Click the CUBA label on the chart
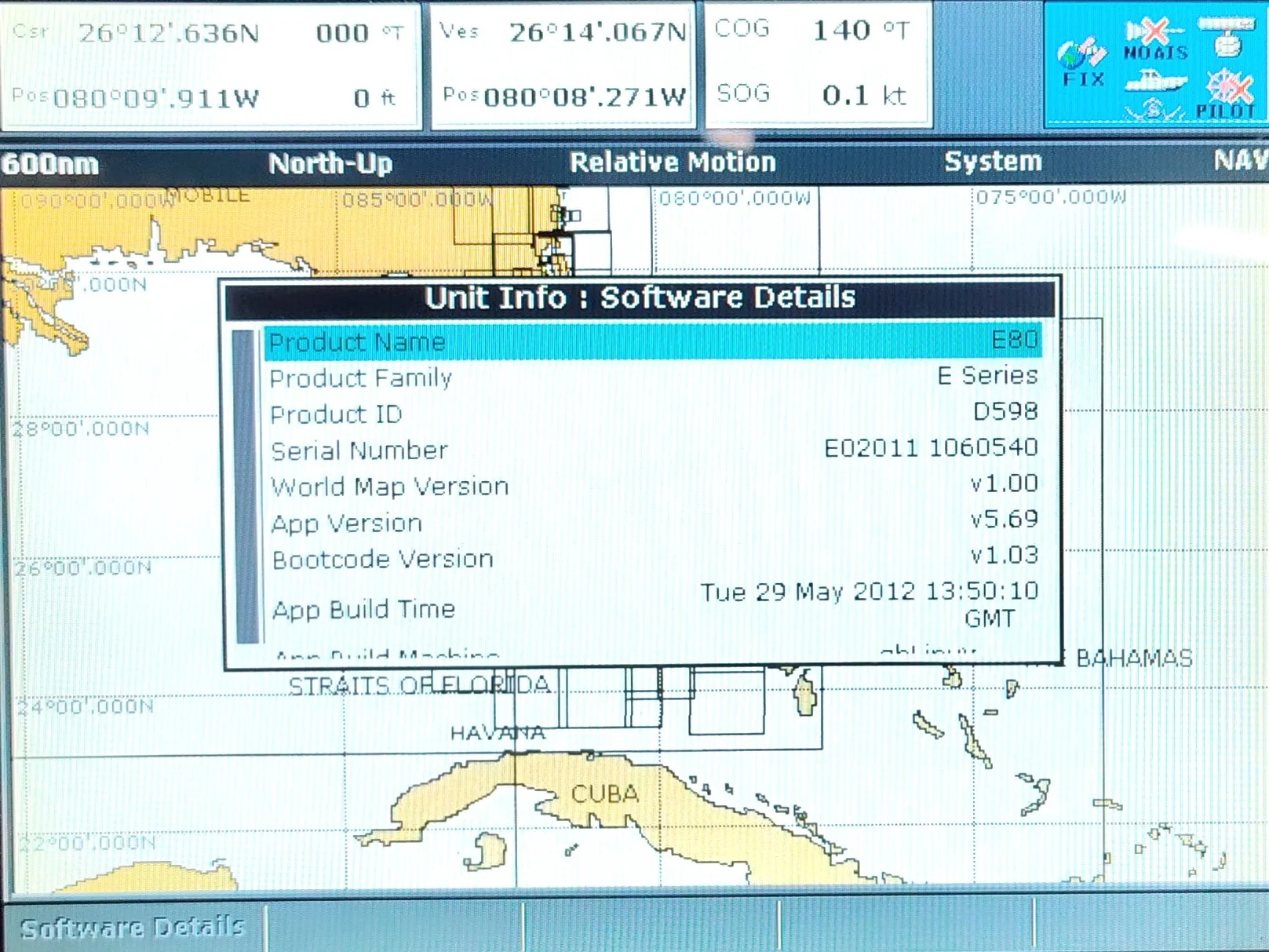Screen dimensions: 1269x952 (605, 794)
